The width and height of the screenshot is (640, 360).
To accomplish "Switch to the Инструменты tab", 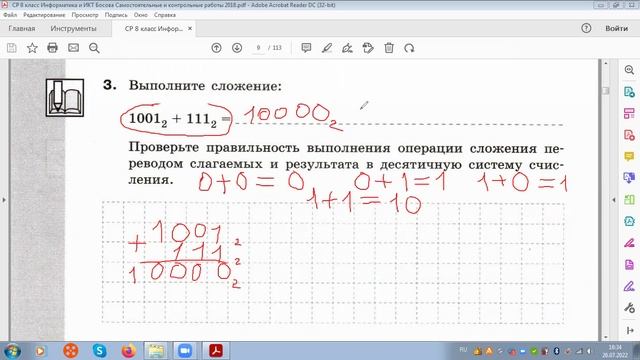I will click(73, 28).
